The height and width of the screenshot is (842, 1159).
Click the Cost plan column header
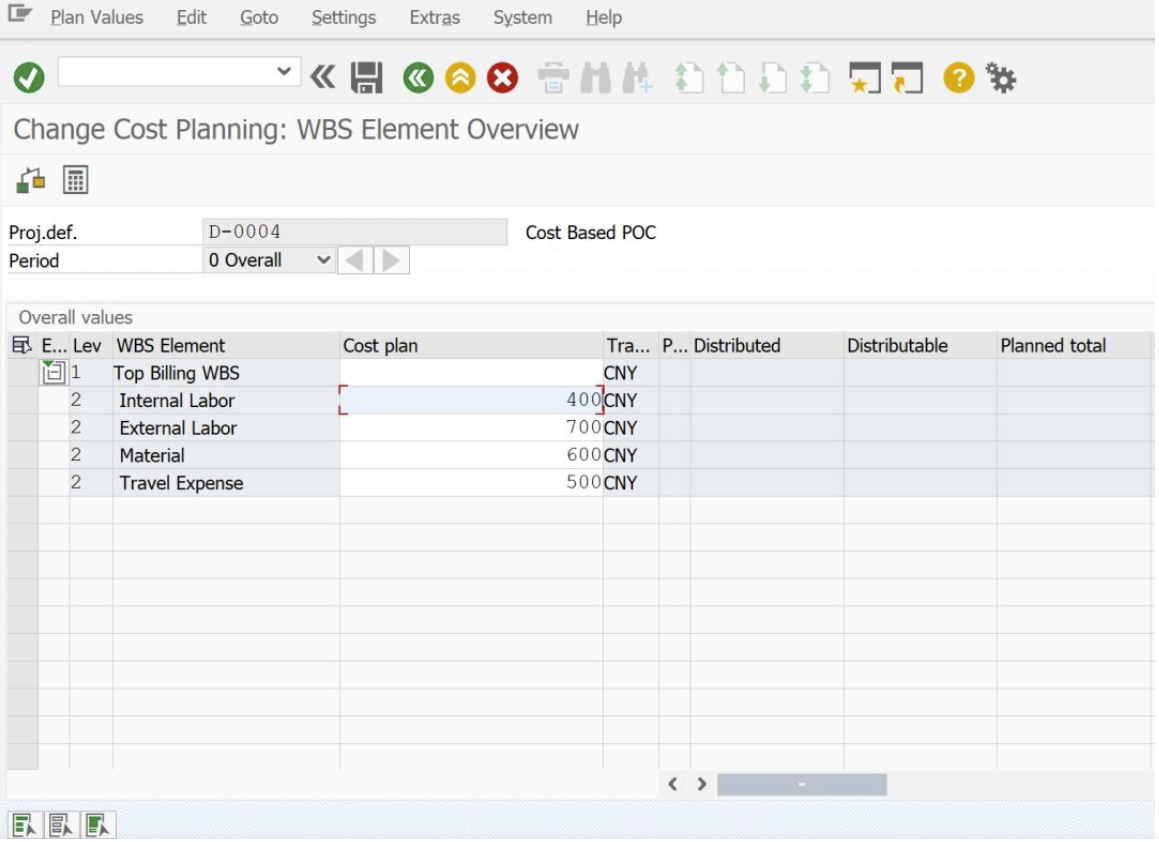click(x=472, y=346)
